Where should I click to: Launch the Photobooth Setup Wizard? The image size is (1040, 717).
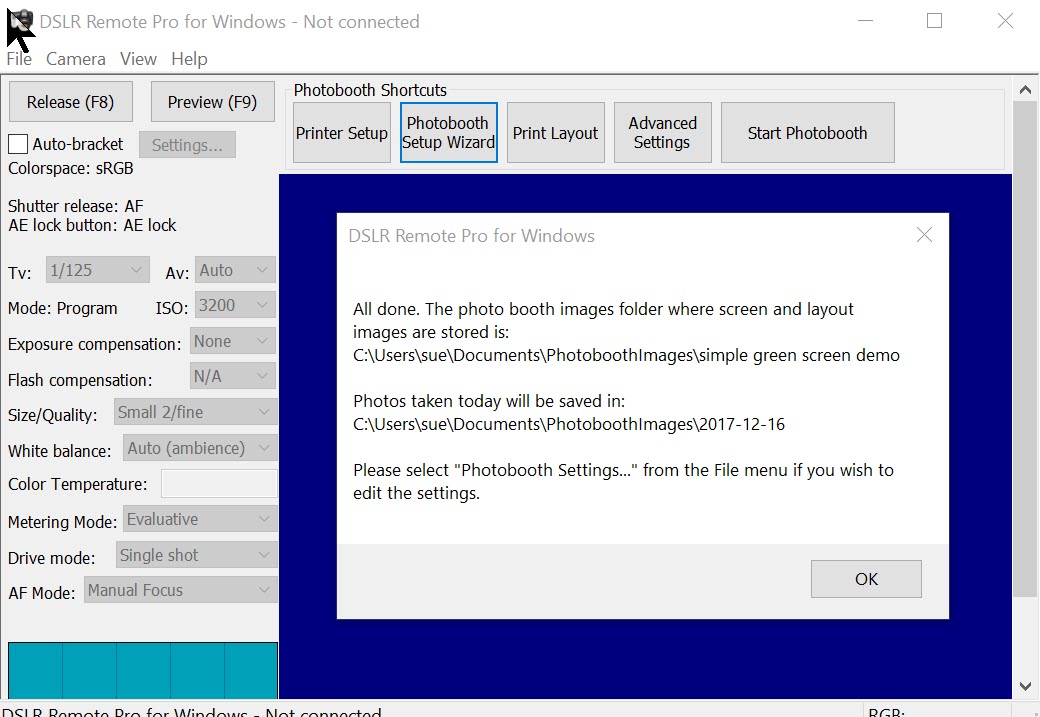tap(448, 133)
